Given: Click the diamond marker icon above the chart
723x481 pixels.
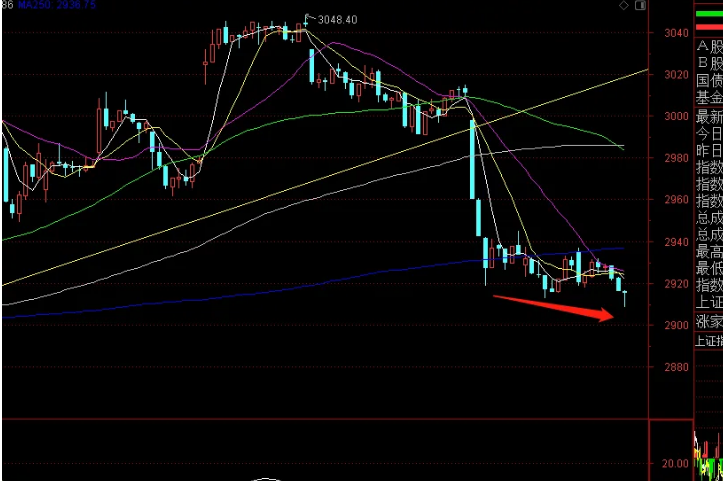Looking at the screenshot, I should [623, 6].
